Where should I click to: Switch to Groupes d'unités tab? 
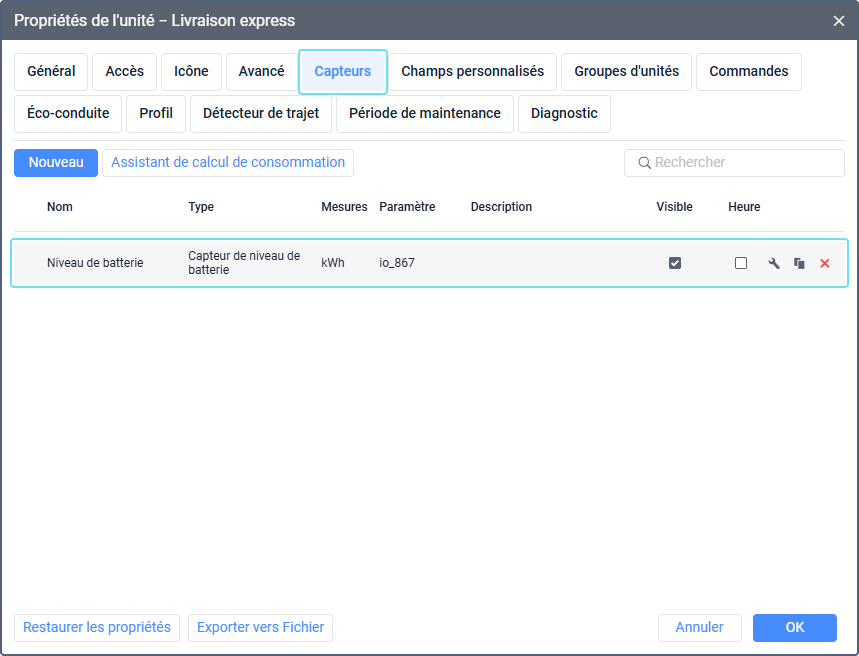(x=626, y=72)
